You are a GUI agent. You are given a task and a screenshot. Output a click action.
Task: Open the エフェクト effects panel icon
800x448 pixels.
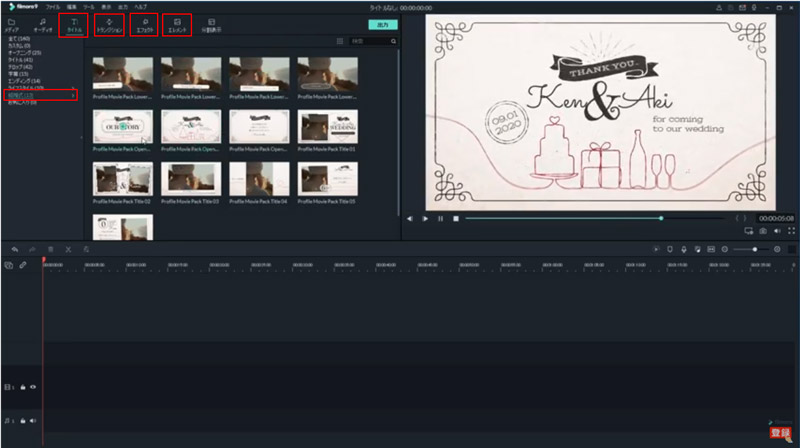click(144, 25)
